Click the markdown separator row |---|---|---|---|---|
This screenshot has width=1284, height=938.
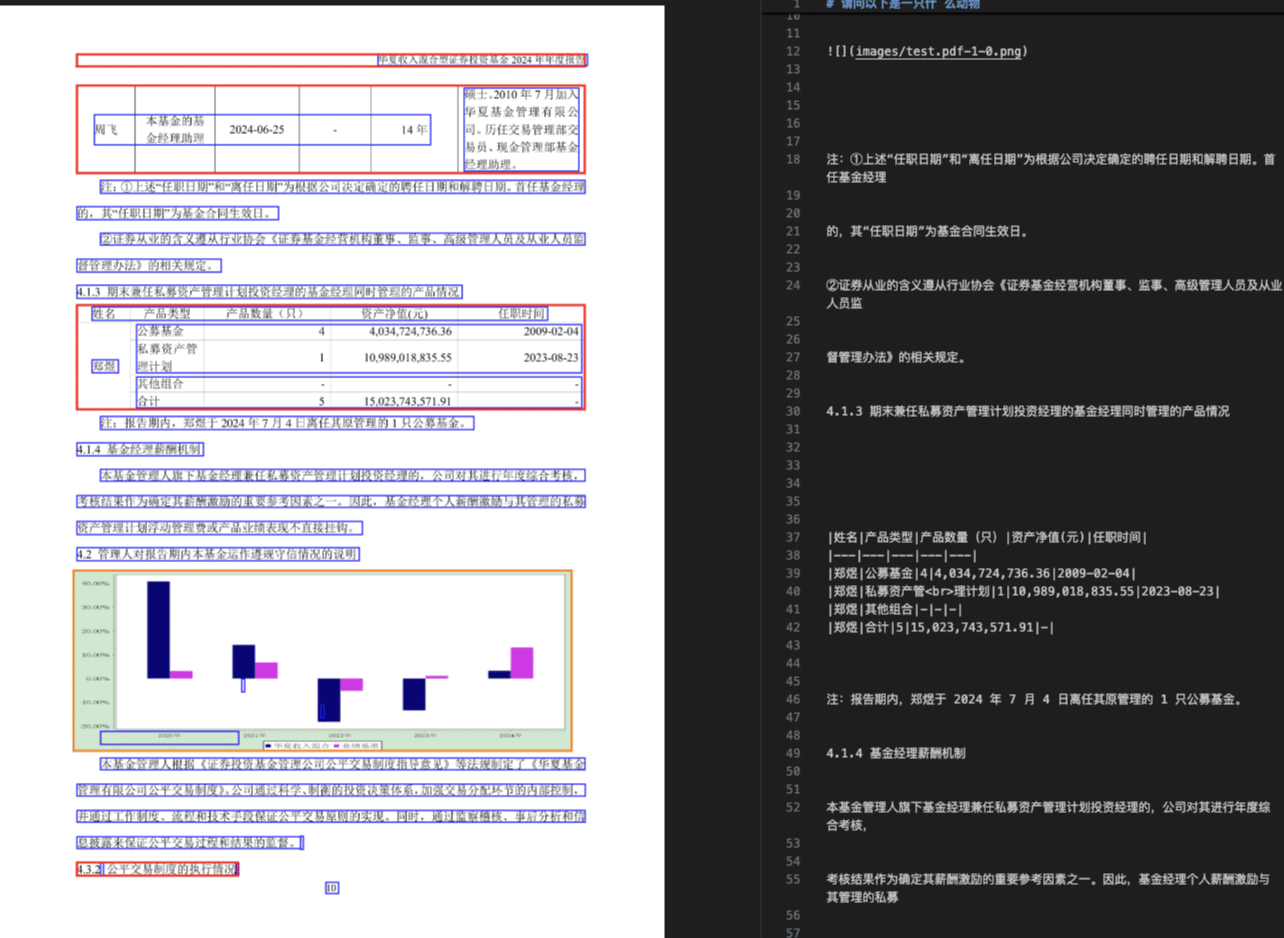pos(902,555)
